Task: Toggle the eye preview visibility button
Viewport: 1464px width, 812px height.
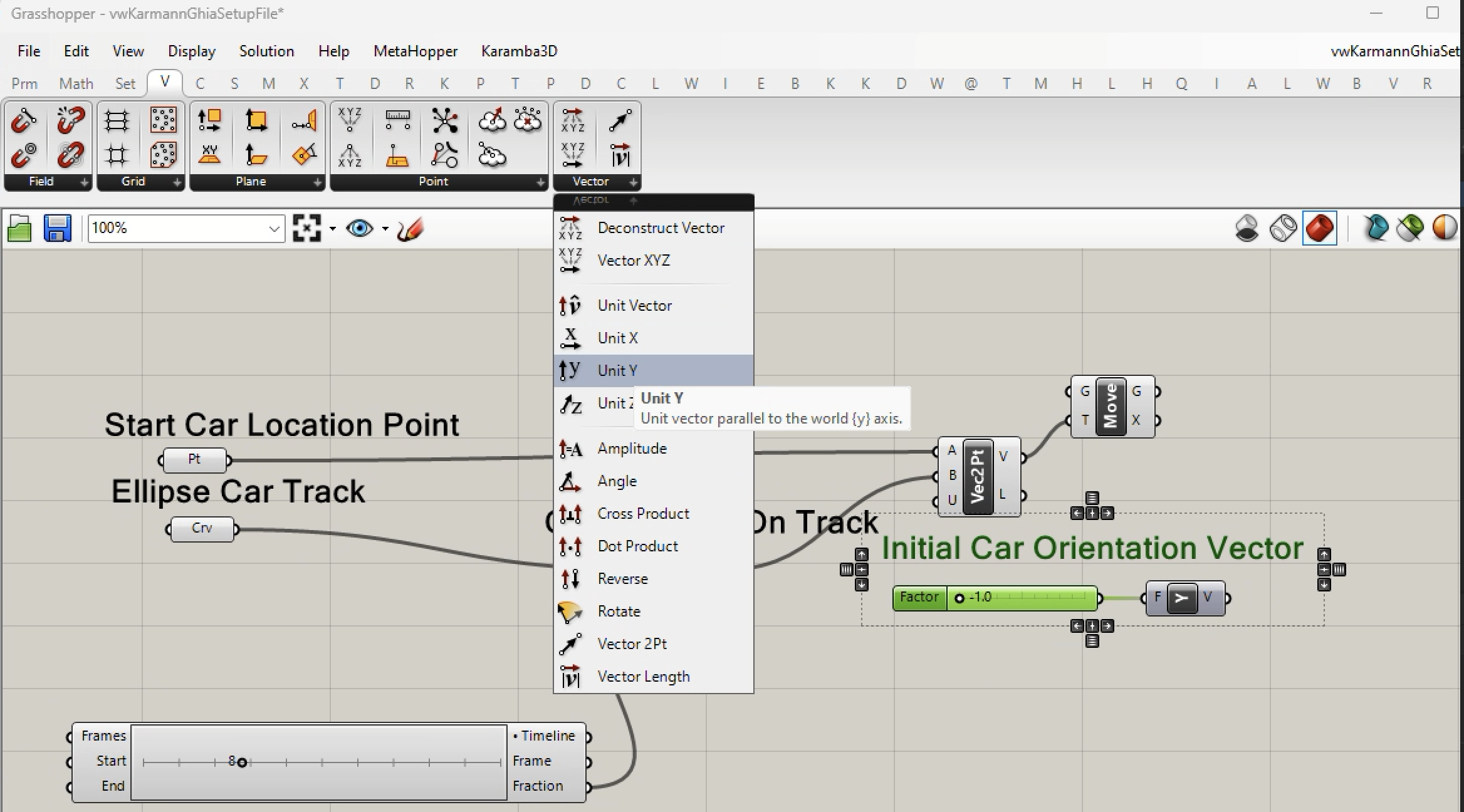Action: [360, 228]
